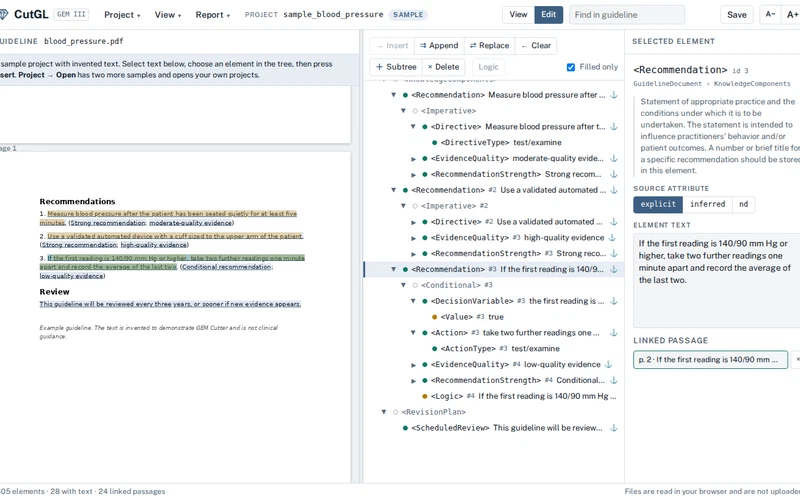Click anchor icon beside ScheduledReview row
Screen dimensions: 800x500
614,428
